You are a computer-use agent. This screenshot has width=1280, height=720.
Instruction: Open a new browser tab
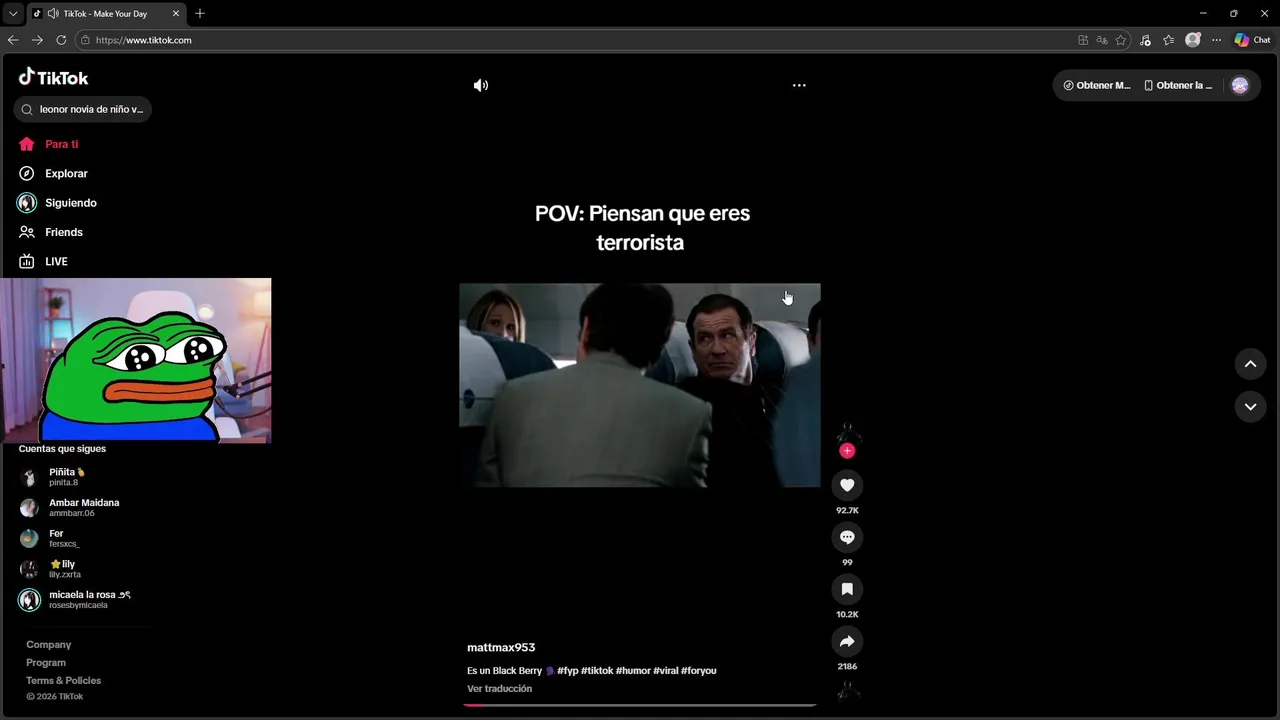point(200,13)
